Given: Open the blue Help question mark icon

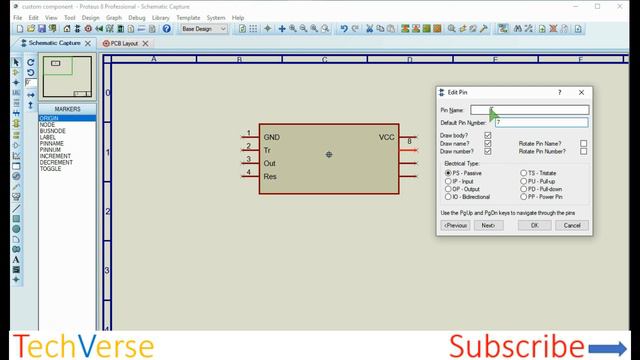Looking at the screenshot, I should pos(167,29).
